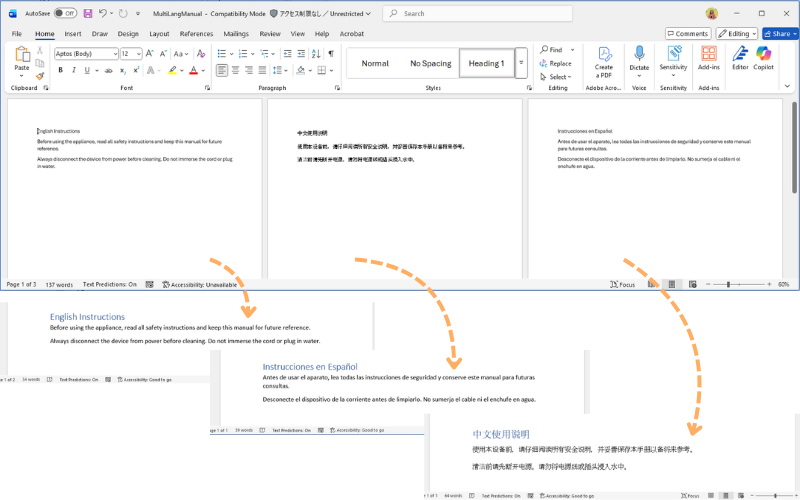Apply the Heading 1 style
This screenshot has height=500, width=800.
(486, 63)
